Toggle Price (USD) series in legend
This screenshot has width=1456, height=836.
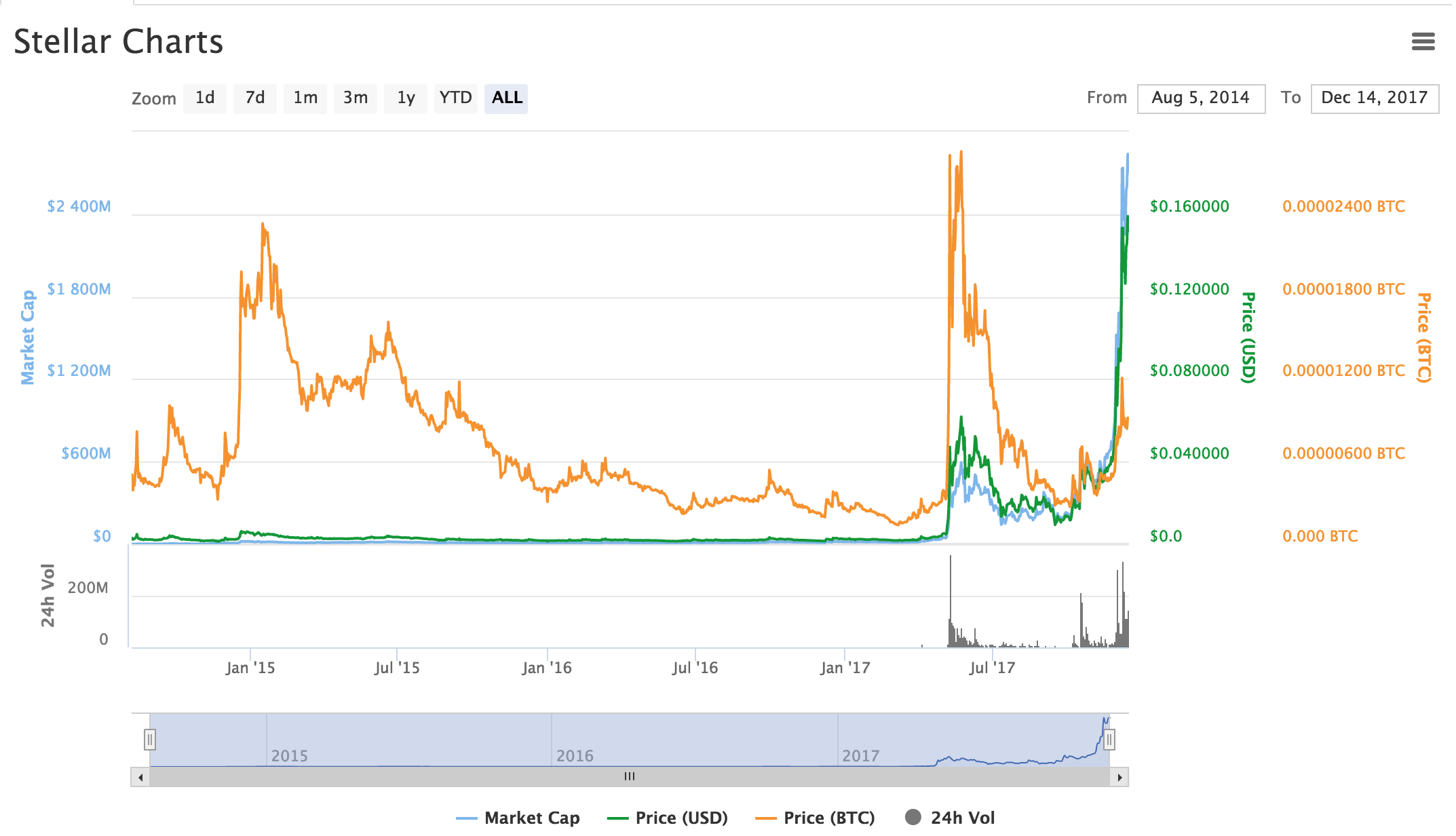[x=668, y=818]
